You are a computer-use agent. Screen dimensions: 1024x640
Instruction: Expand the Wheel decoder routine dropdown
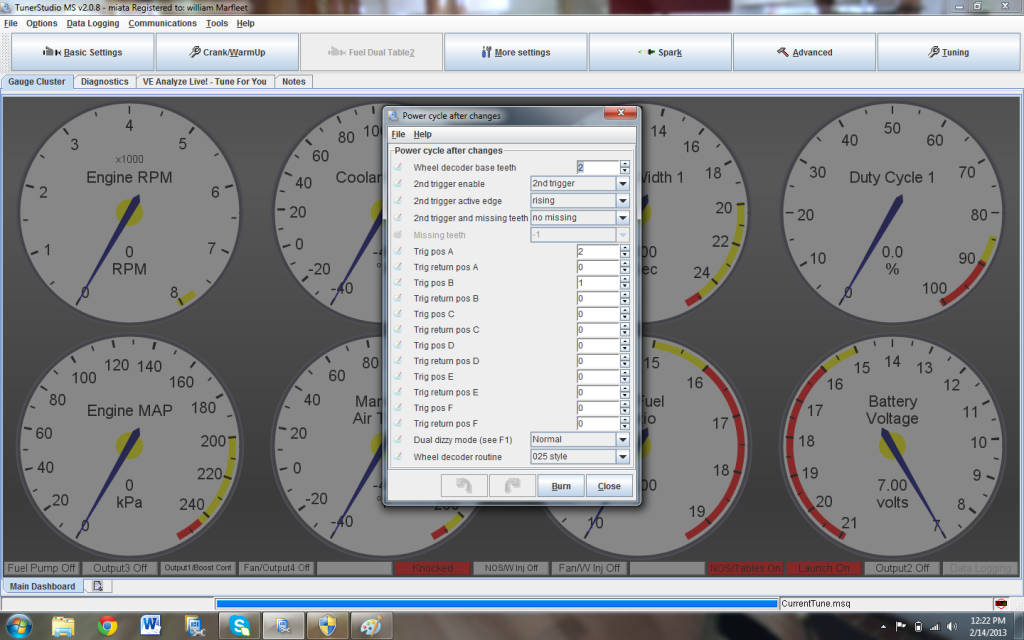623,456
